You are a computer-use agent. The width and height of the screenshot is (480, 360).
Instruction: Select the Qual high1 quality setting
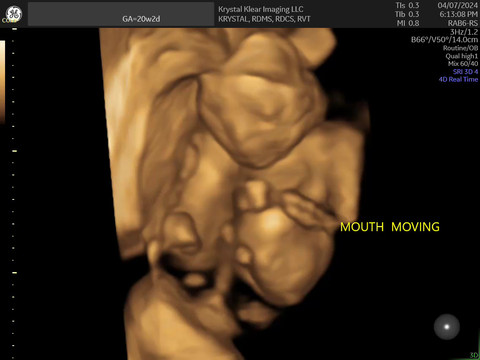tap(462, 56)
